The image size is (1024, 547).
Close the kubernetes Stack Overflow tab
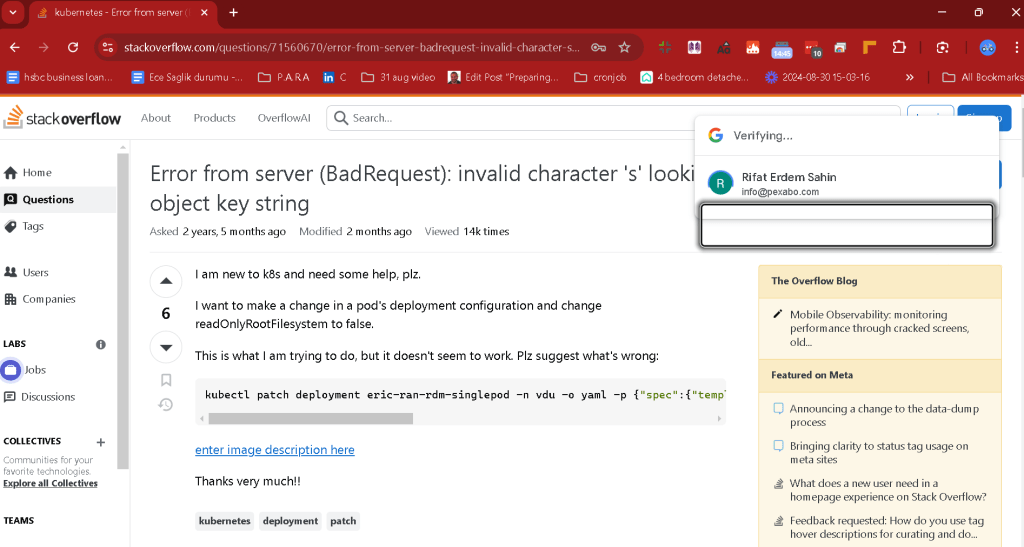204,12
